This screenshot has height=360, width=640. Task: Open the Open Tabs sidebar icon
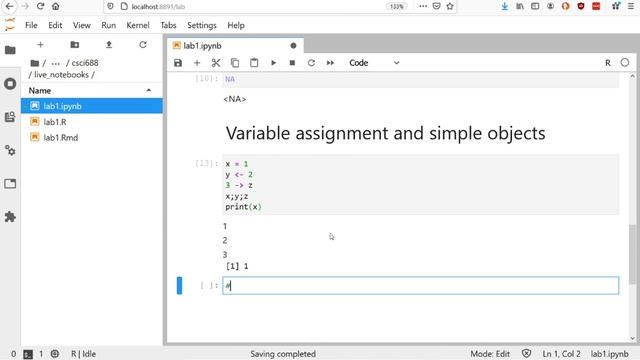10,184
